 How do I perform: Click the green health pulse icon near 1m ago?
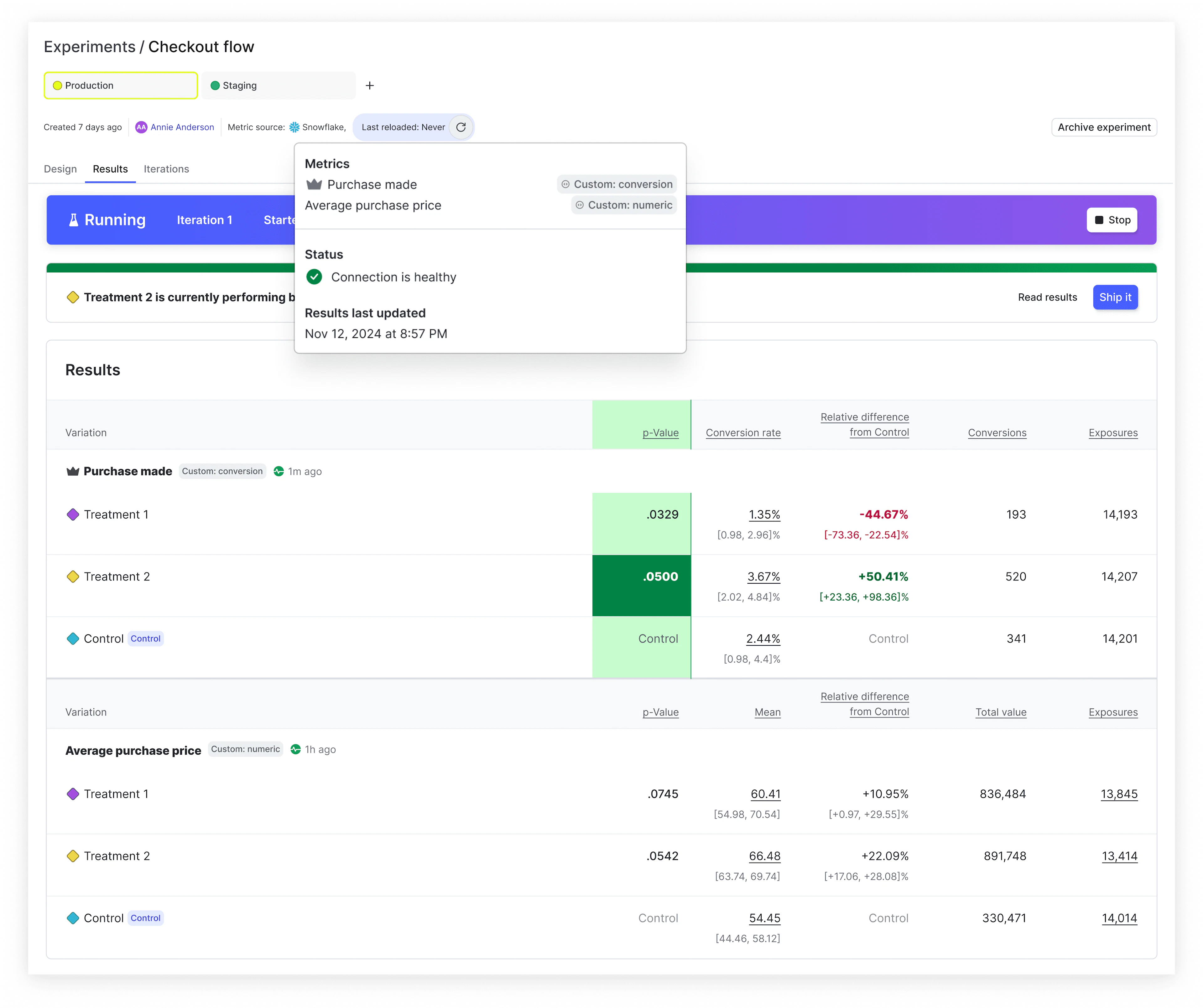pyautogui.click(x=279, y=471)
